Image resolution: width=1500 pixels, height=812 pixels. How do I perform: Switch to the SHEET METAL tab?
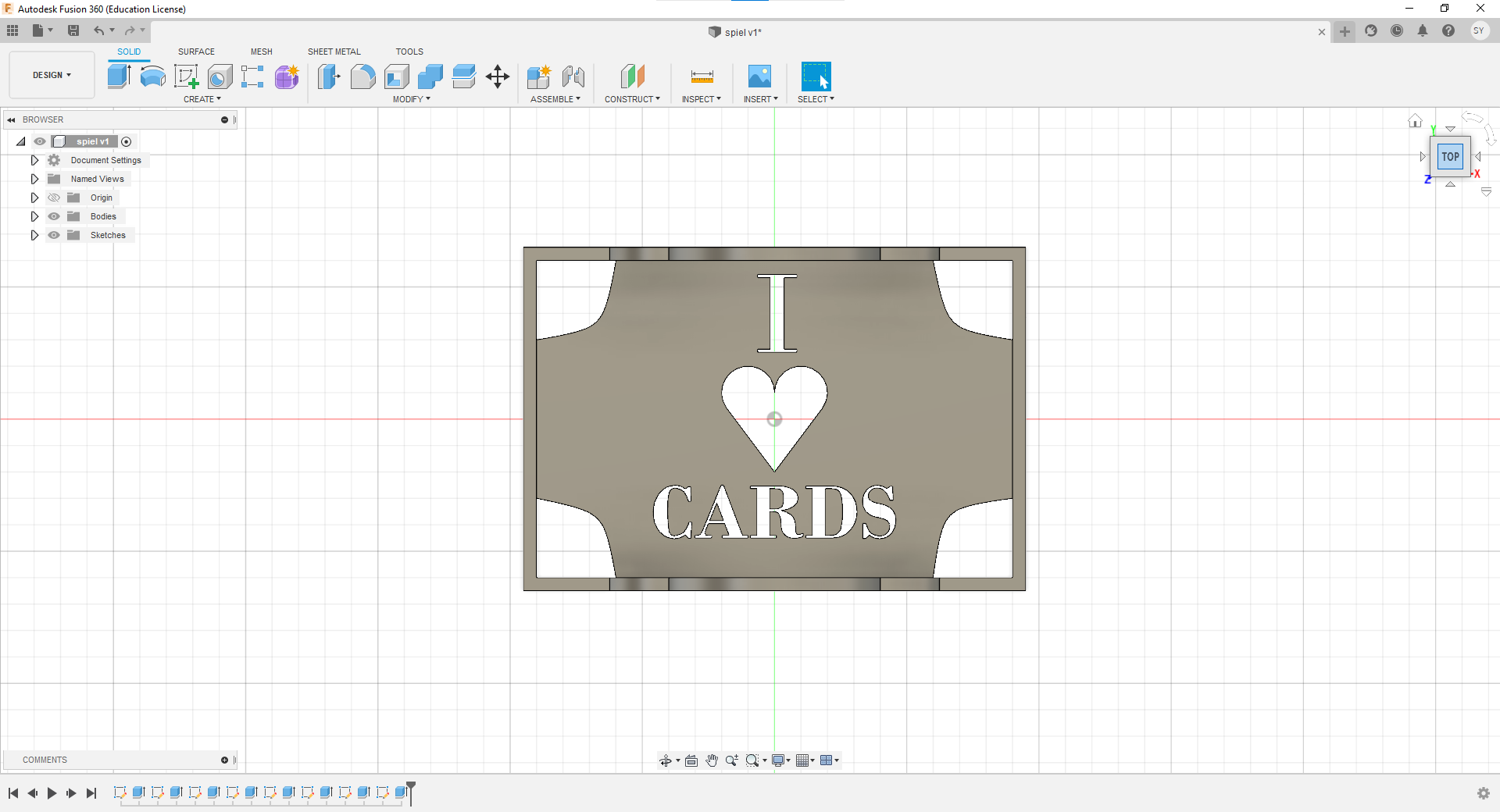pyautogui.click(x=334, y=52)
